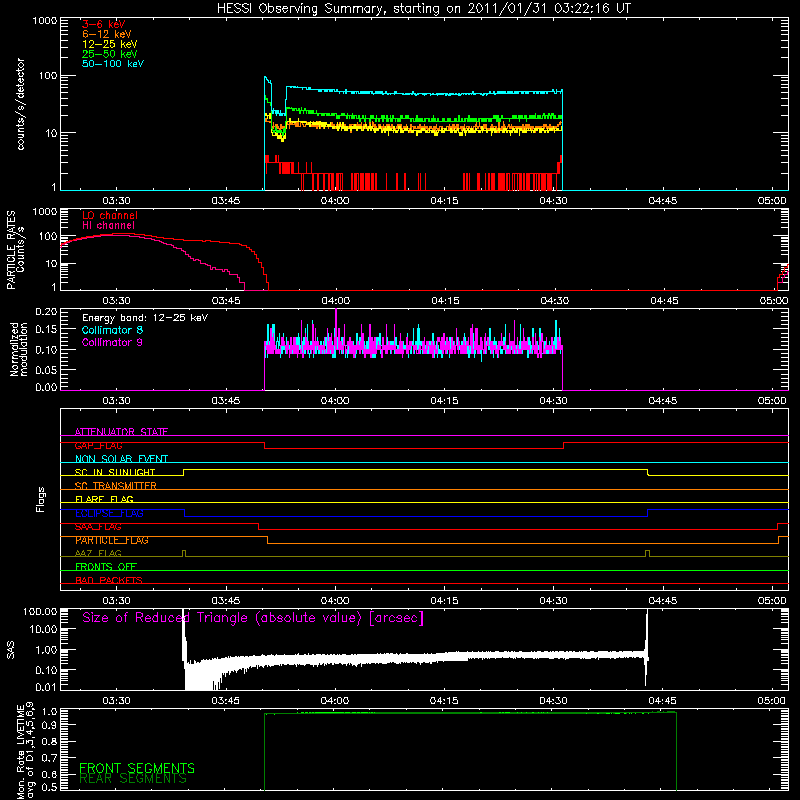The height and width of the screenshot is (800, 800).
Task: Click the 'FRONT SEGMENTS' legend label
Action: 137,768
